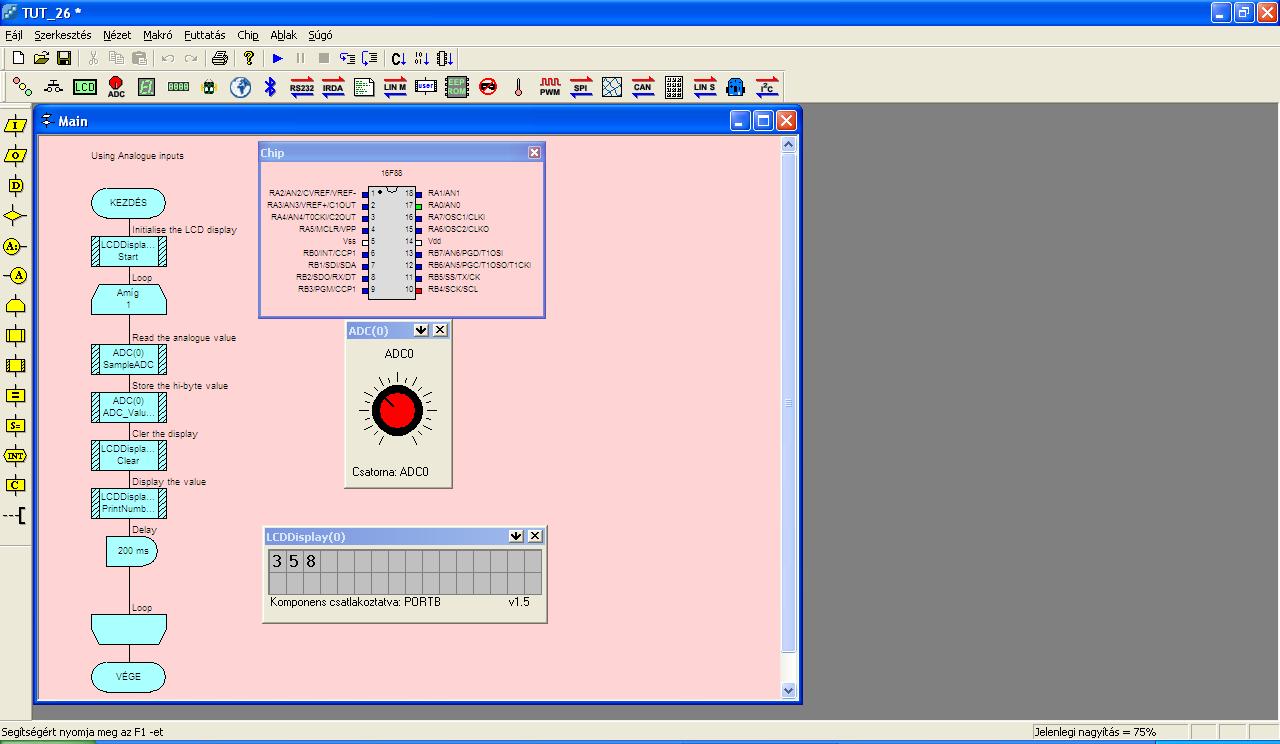This screenshot has height=744, width=1280.
Task: Open the Nézet menu
Action: click(x=117, y=35)
